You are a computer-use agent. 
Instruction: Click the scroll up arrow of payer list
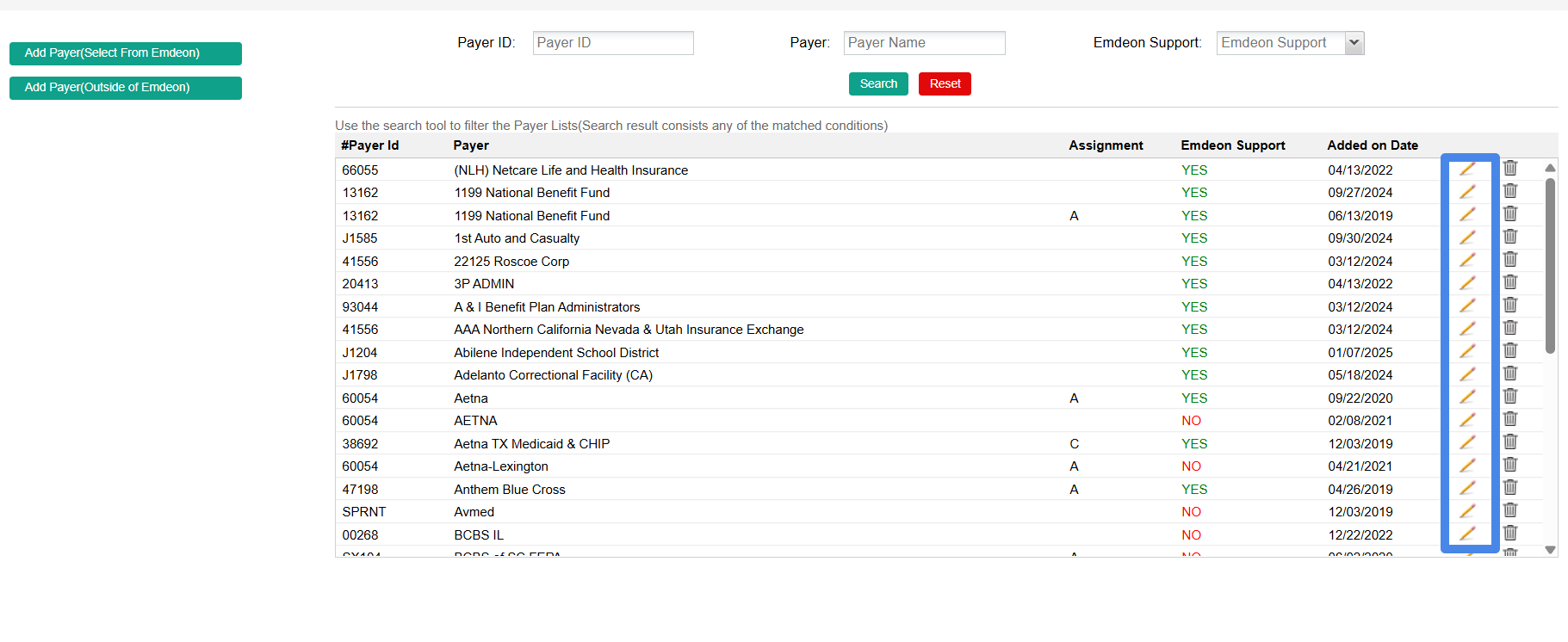click(x=1550, y=168)
